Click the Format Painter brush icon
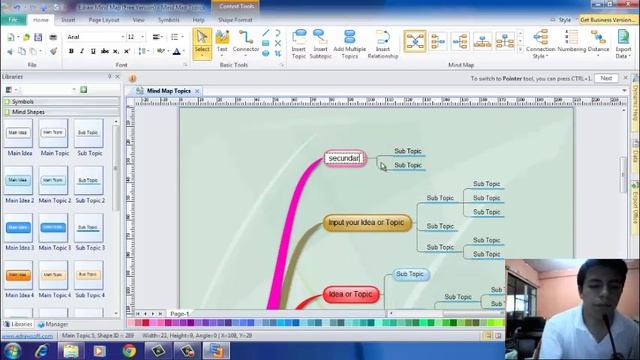This screenshot has height=360, width=640. [x=53, y=51]
